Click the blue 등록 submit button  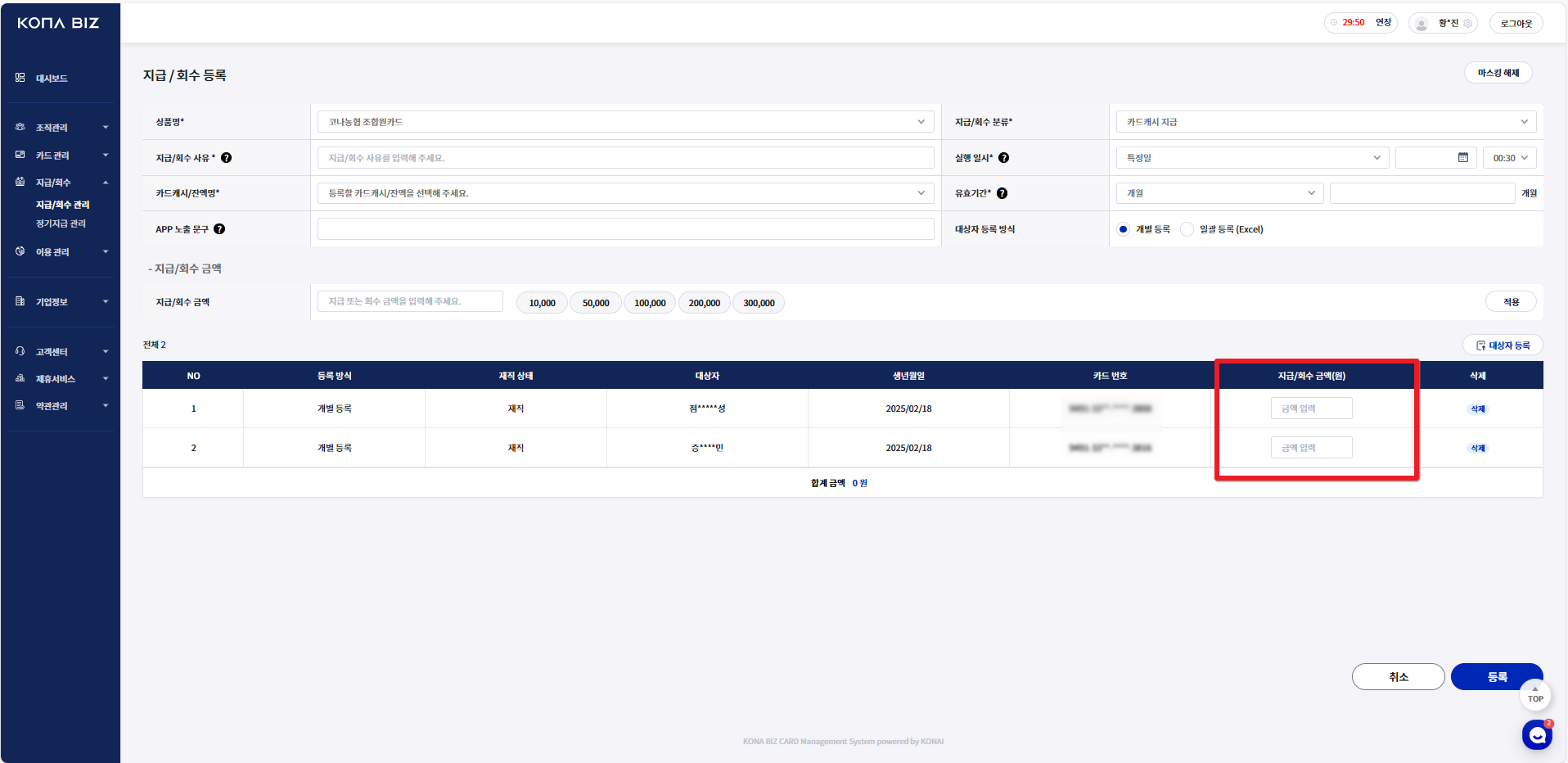1498,677
